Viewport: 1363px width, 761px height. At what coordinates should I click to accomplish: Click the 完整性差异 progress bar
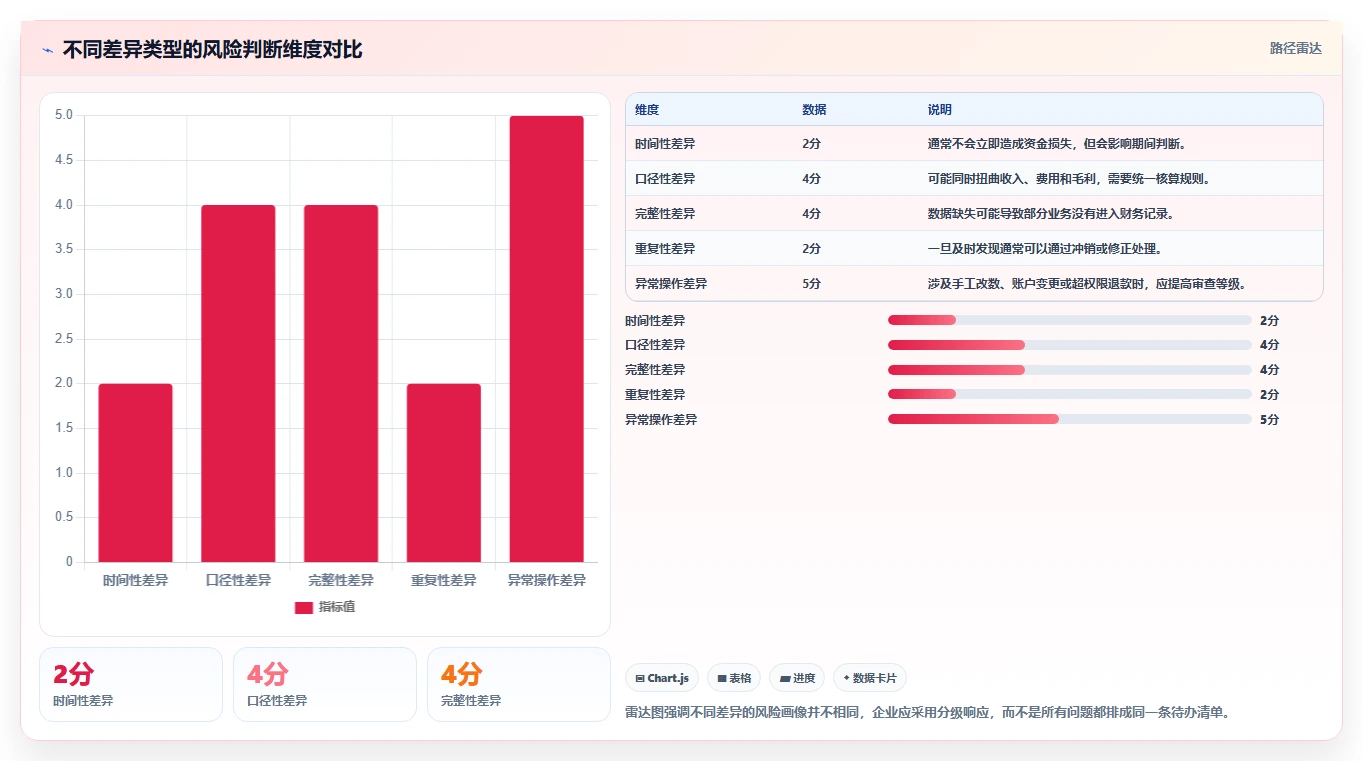[x=1070, y=370]
